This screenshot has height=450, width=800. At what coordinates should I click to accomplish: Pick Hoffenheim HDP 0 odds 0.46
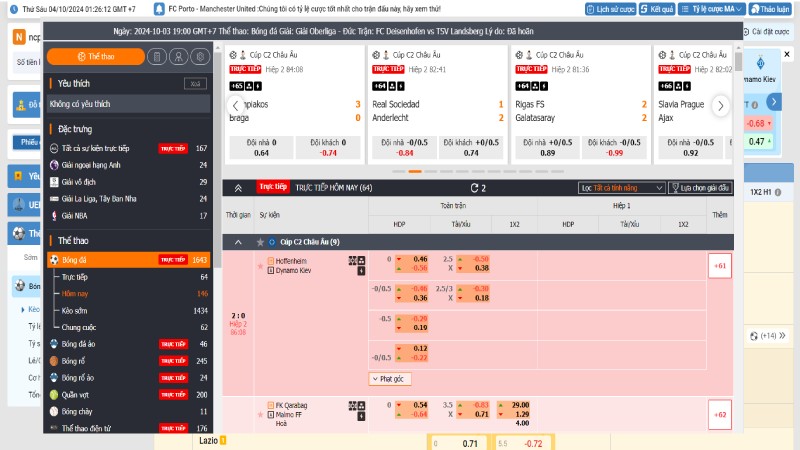pos(412,259)
